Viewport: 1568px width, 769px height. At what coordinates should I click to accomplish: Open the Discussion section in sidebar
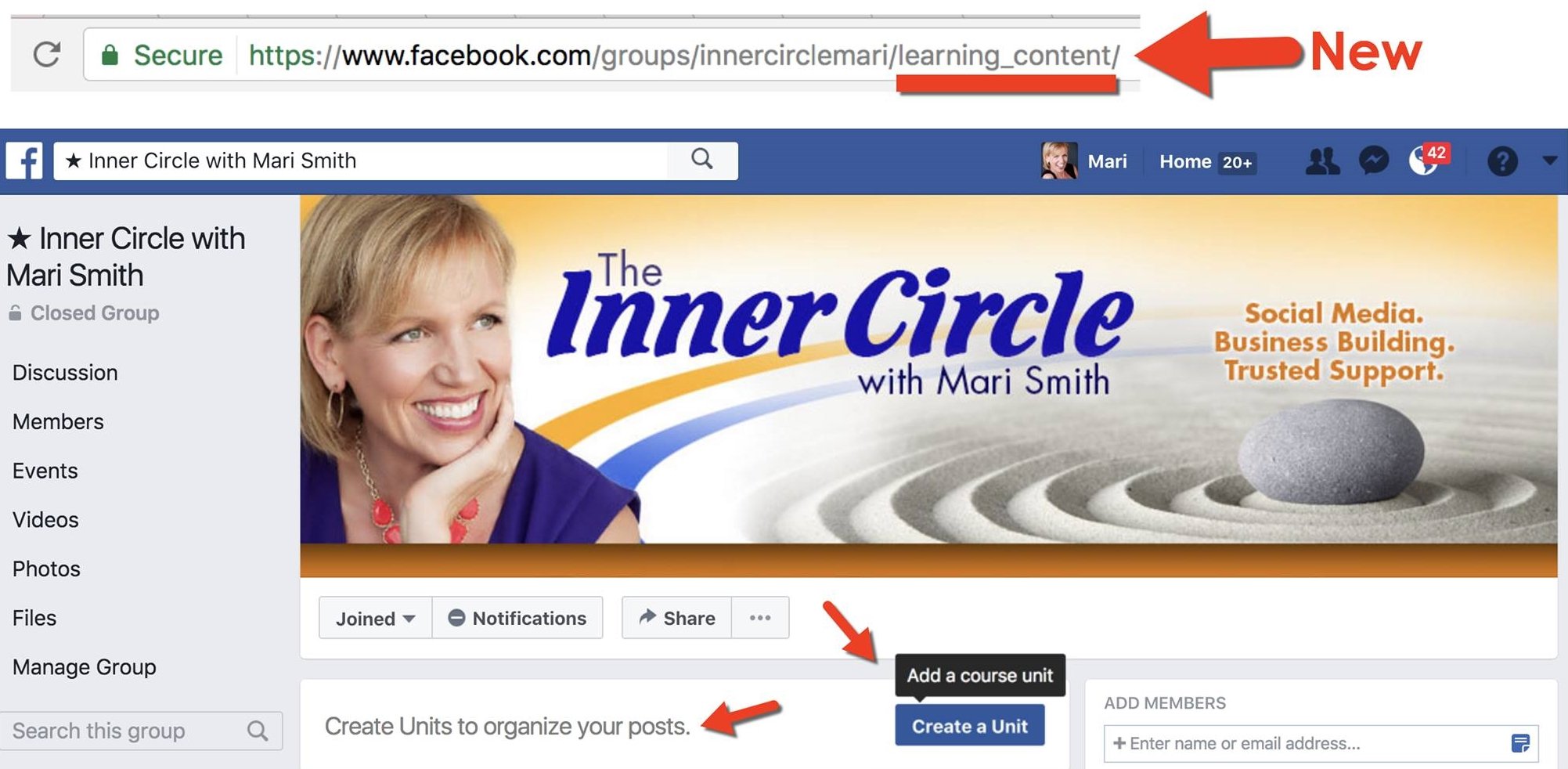pyautogui.click(x=65, y=373)
